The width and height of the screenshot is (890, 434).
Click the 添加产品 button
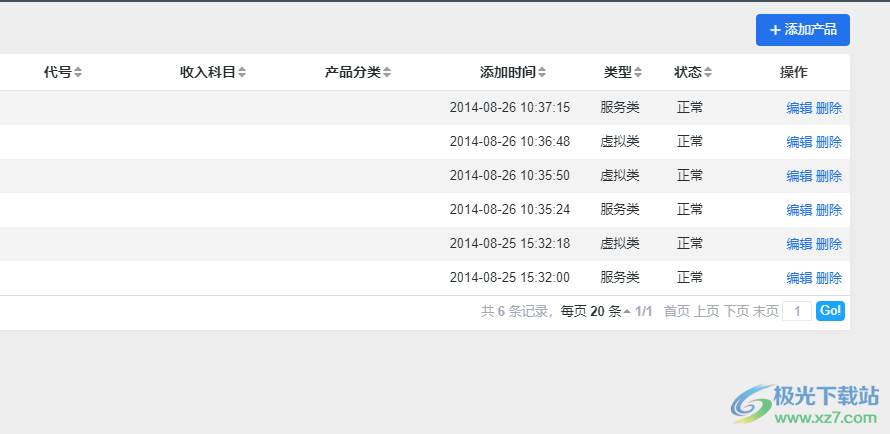point(803,30)
